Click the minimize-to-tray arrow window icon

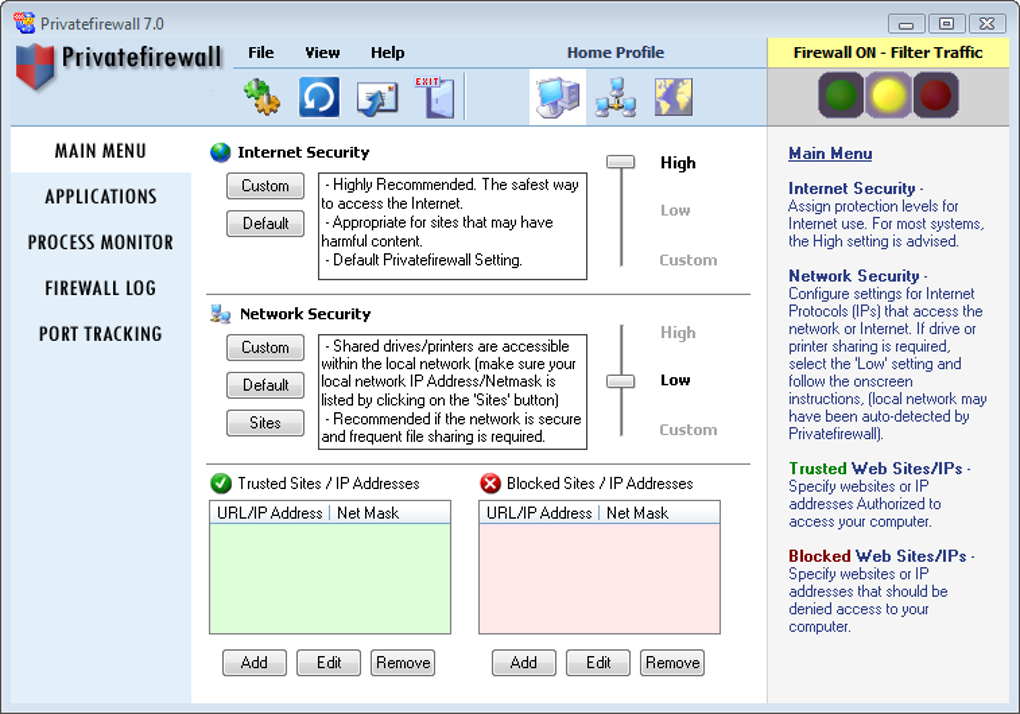(377, 98)
